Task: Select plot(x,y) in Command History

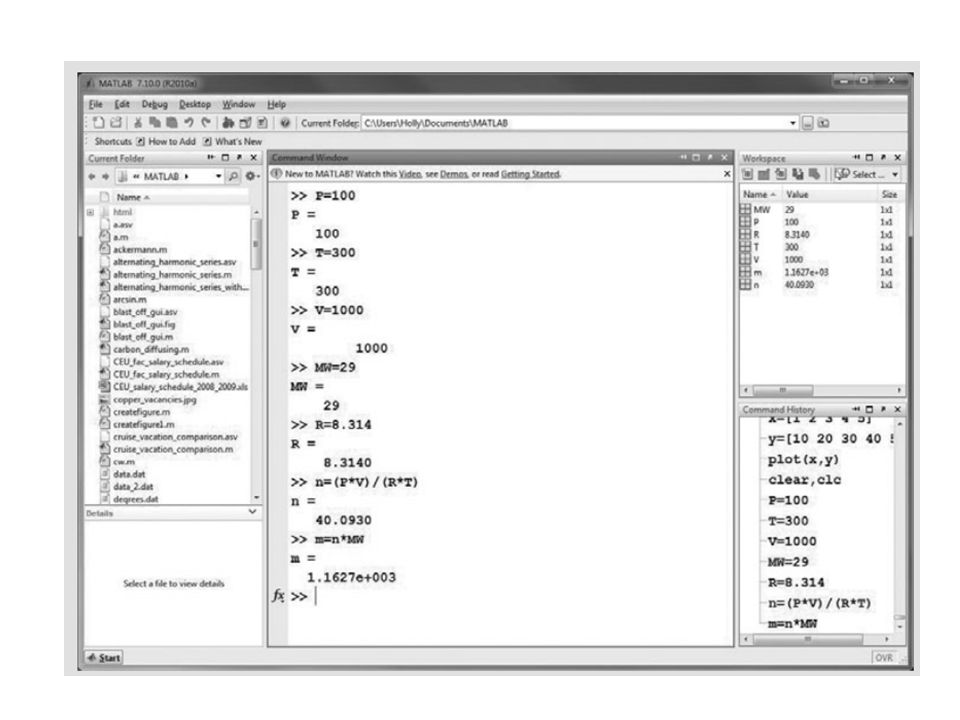Action: point(803,460)
